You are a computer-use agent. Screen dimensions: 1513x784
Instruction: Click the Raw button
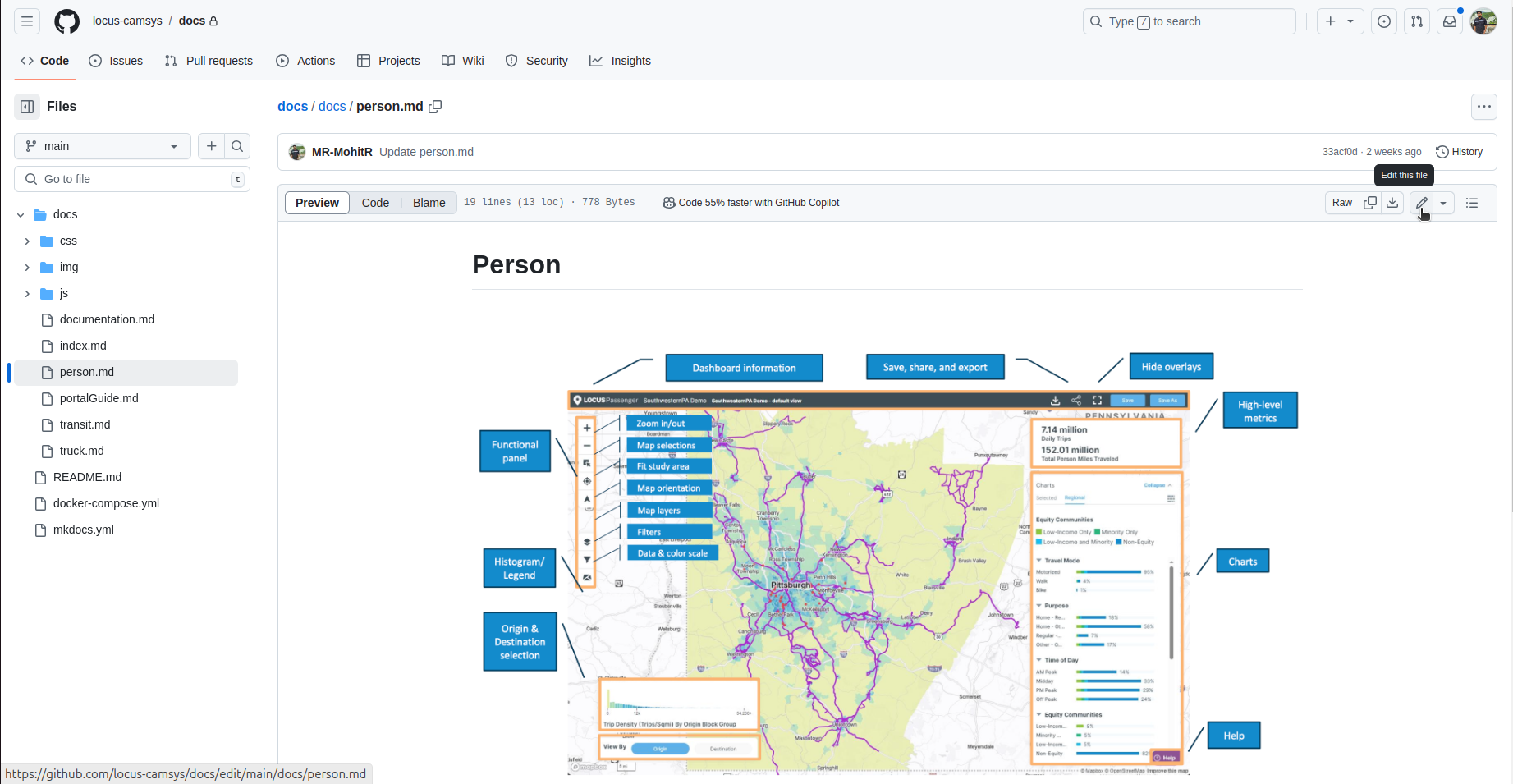[x=1342, y=203]
